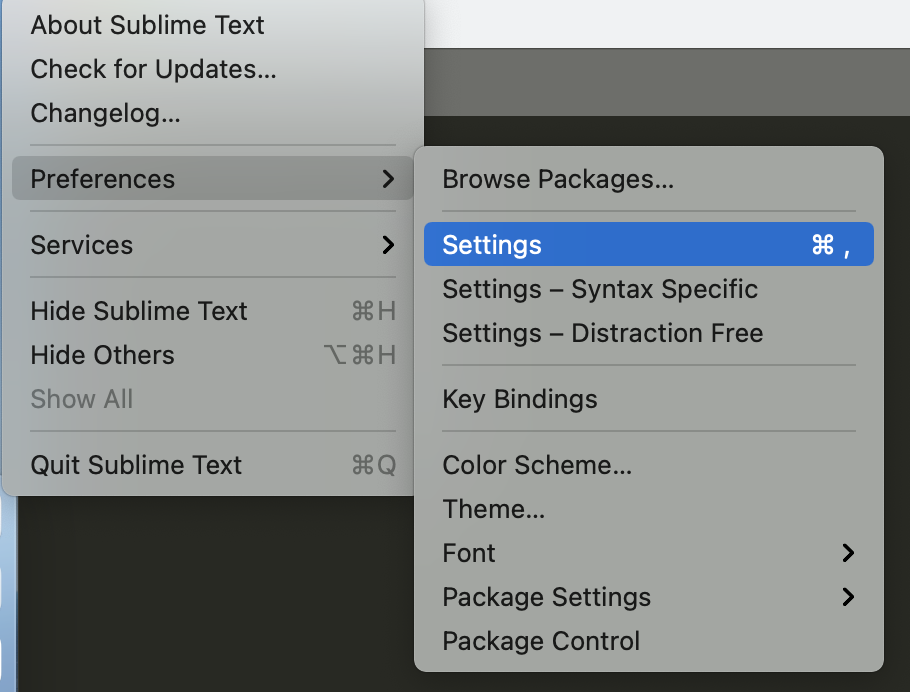This screenshot has width=910, height=692.
Task: Expand the Package Settings submenu chevron
Action: [847, 597]
